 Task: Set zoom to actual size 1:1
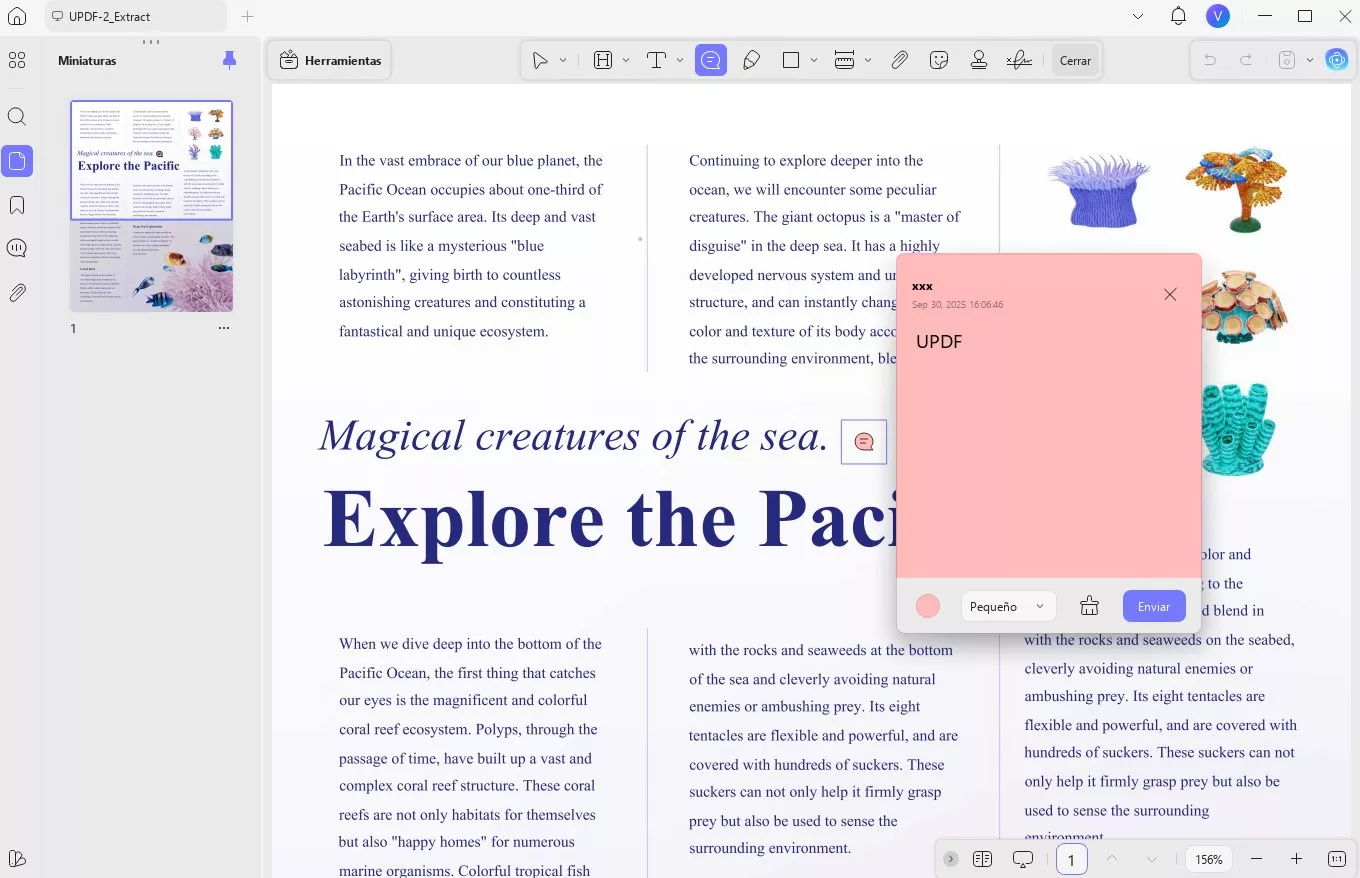pyautogui.click(x=1337, y=859)
